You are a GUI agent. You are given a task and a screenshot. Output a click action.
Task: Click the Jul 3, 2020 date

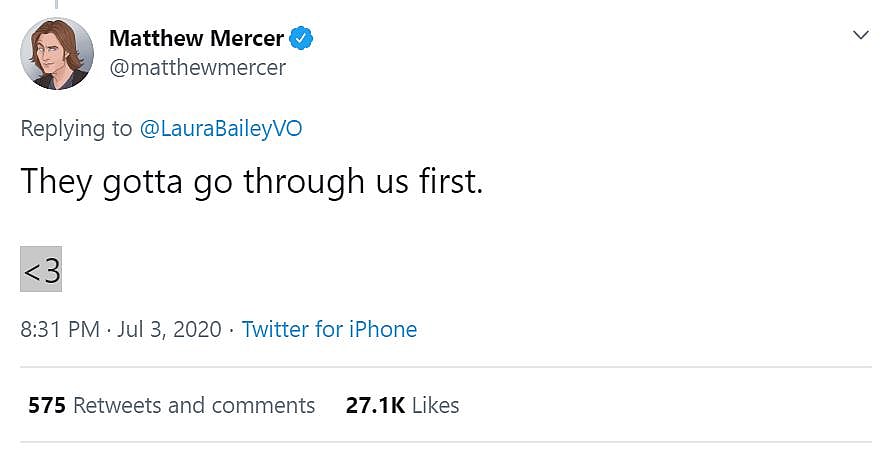(x=169, y=329)
